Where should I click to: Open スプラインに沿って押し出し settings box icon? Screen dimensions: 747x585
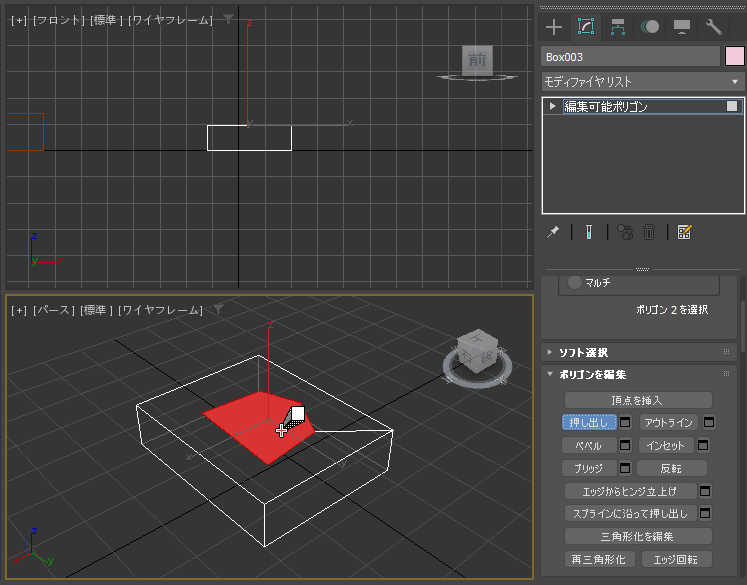click(705, 514)
